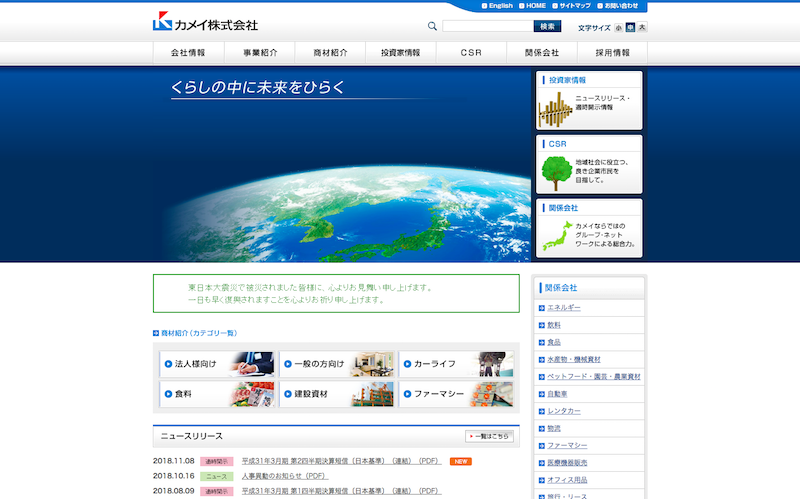Open the 投資家情報 menu item

pyautogui.click(x=401, y=53)
